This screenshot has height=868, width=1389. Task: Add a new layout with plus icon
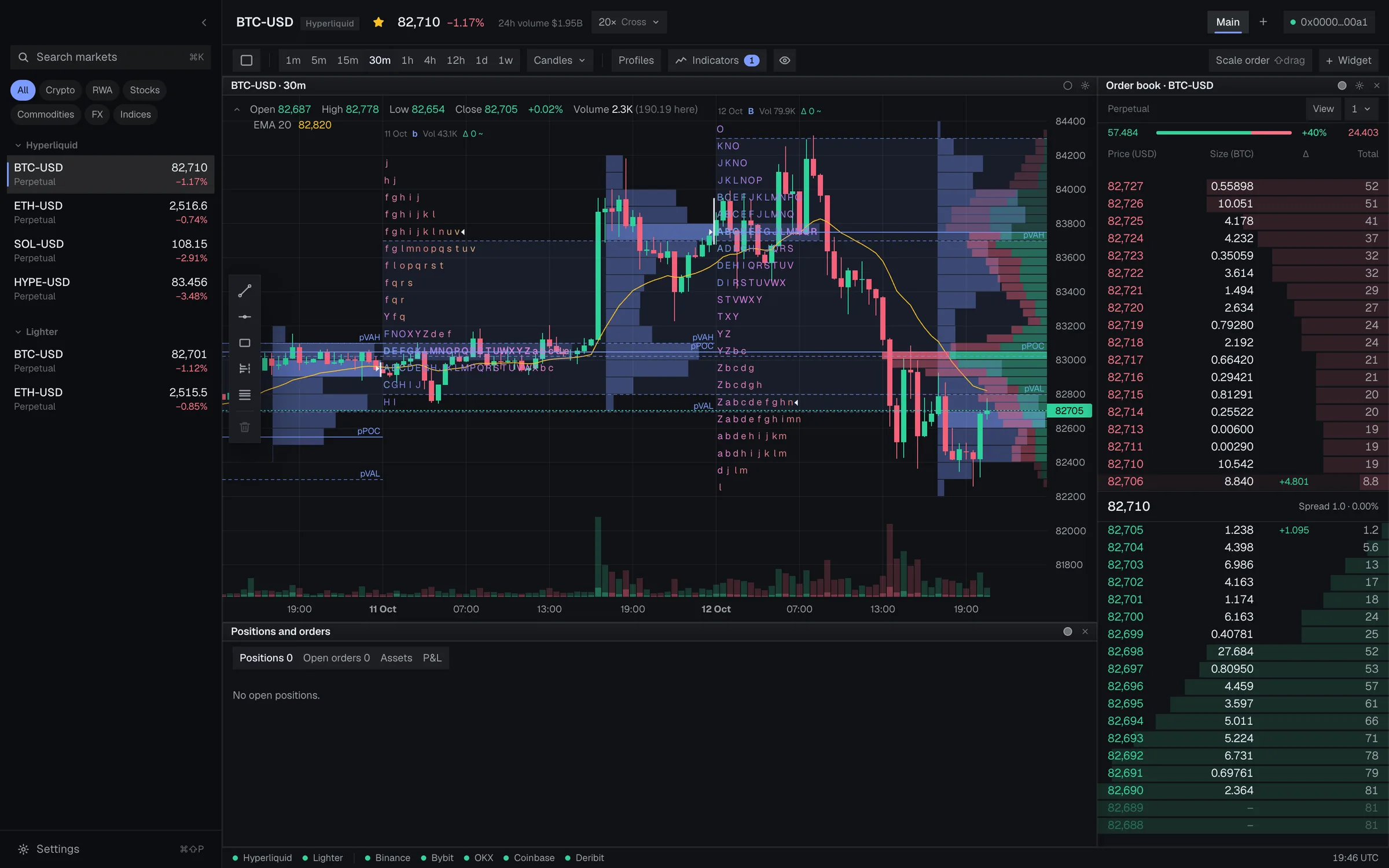pyautogui.click(x=1263, y=22)
